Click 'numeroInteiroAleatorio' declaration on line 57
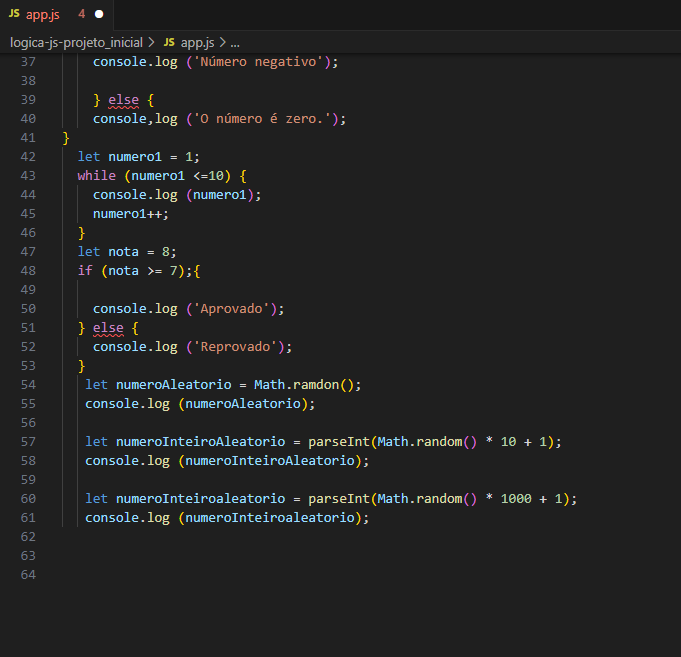 201,442
